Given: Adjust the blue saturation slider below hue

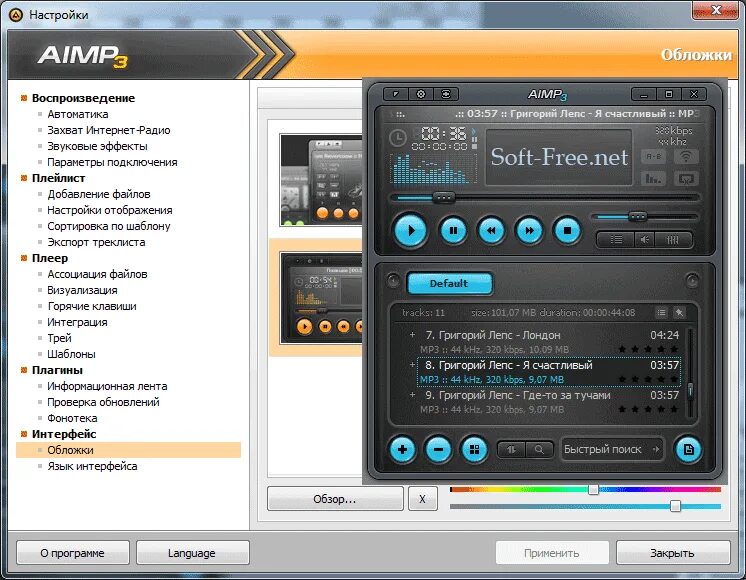Looking at the screenshot, I should [585, 506].
